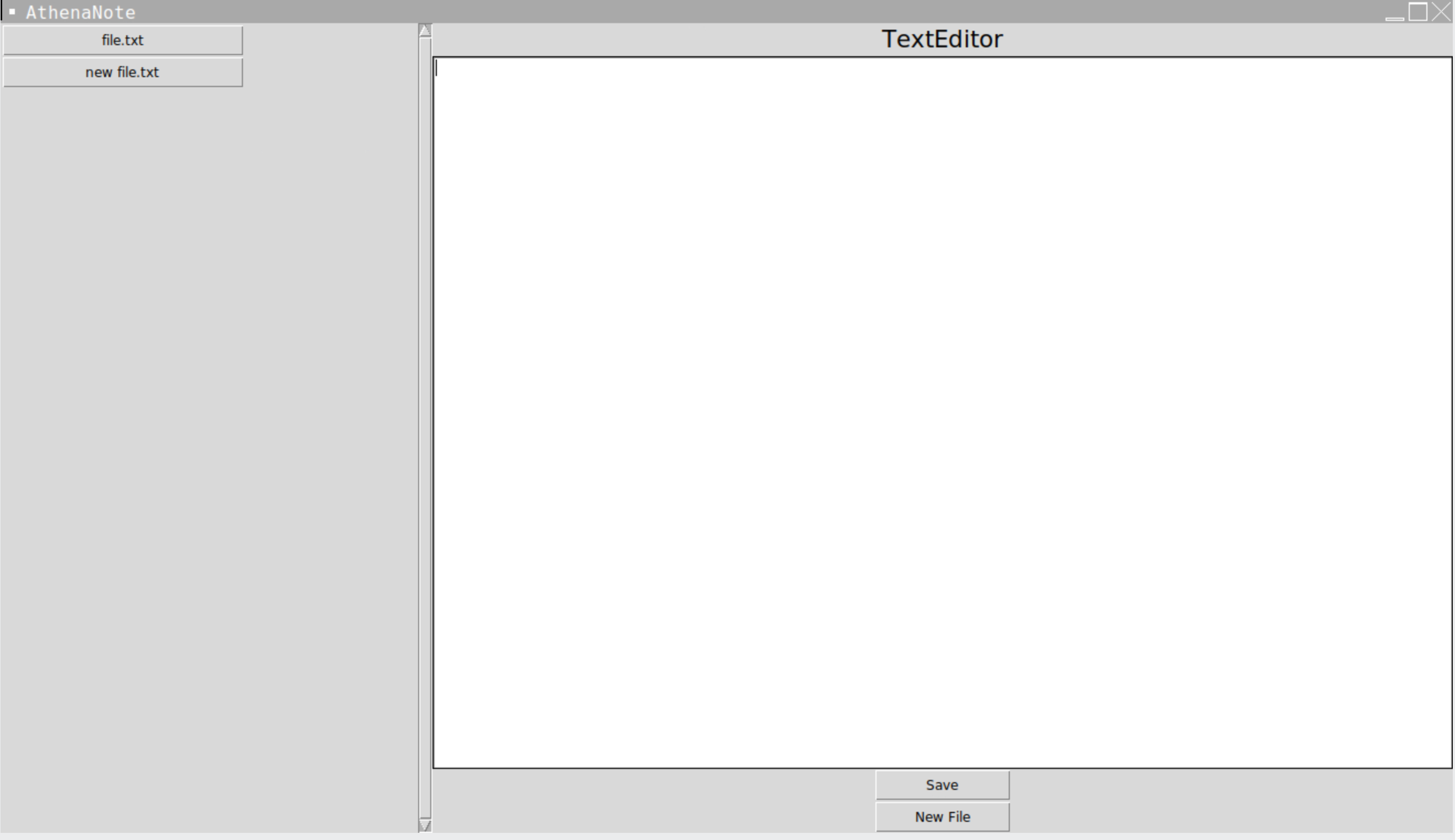Click the Save button
The height and width of the screenshot is (840, 1455).
tap(942, 785)
